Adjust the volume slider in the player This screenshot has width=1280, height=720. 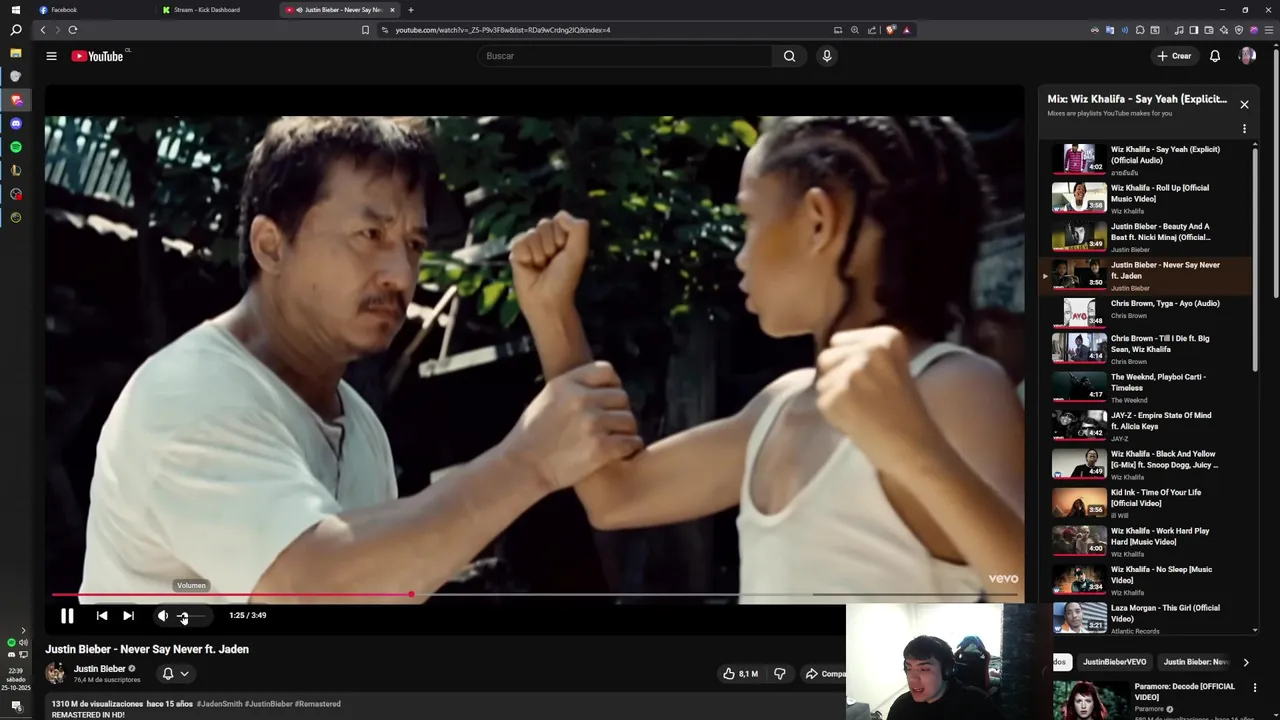pos(192,616)
